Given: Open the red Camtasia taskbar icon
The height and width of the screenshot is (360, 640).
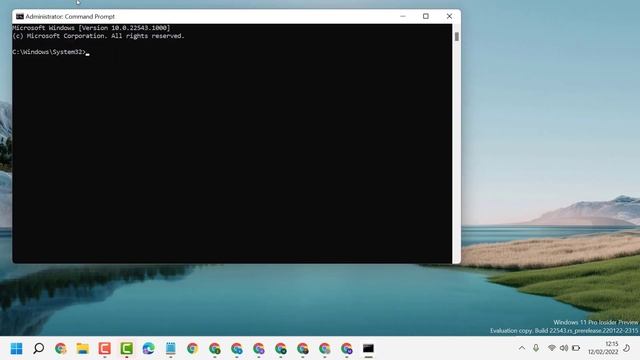Looking at the screenshot, I should [104, 349].
